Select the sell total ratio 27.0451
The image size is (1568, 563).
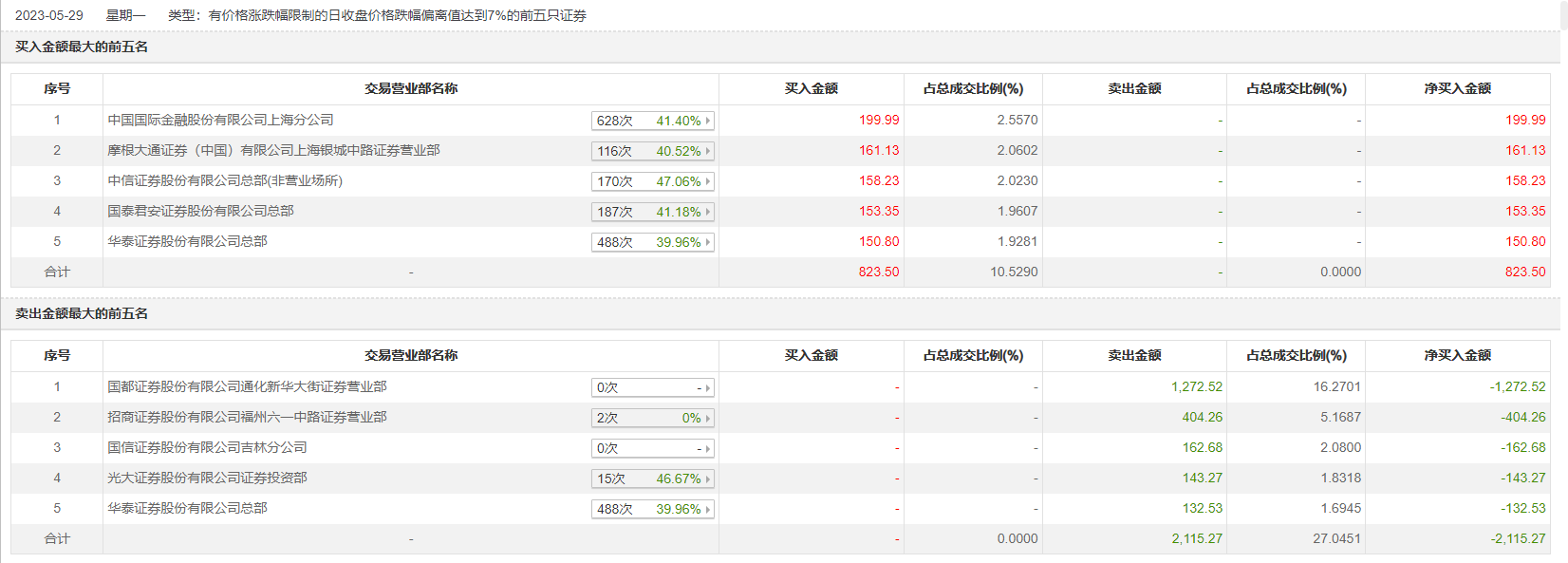1336,538
